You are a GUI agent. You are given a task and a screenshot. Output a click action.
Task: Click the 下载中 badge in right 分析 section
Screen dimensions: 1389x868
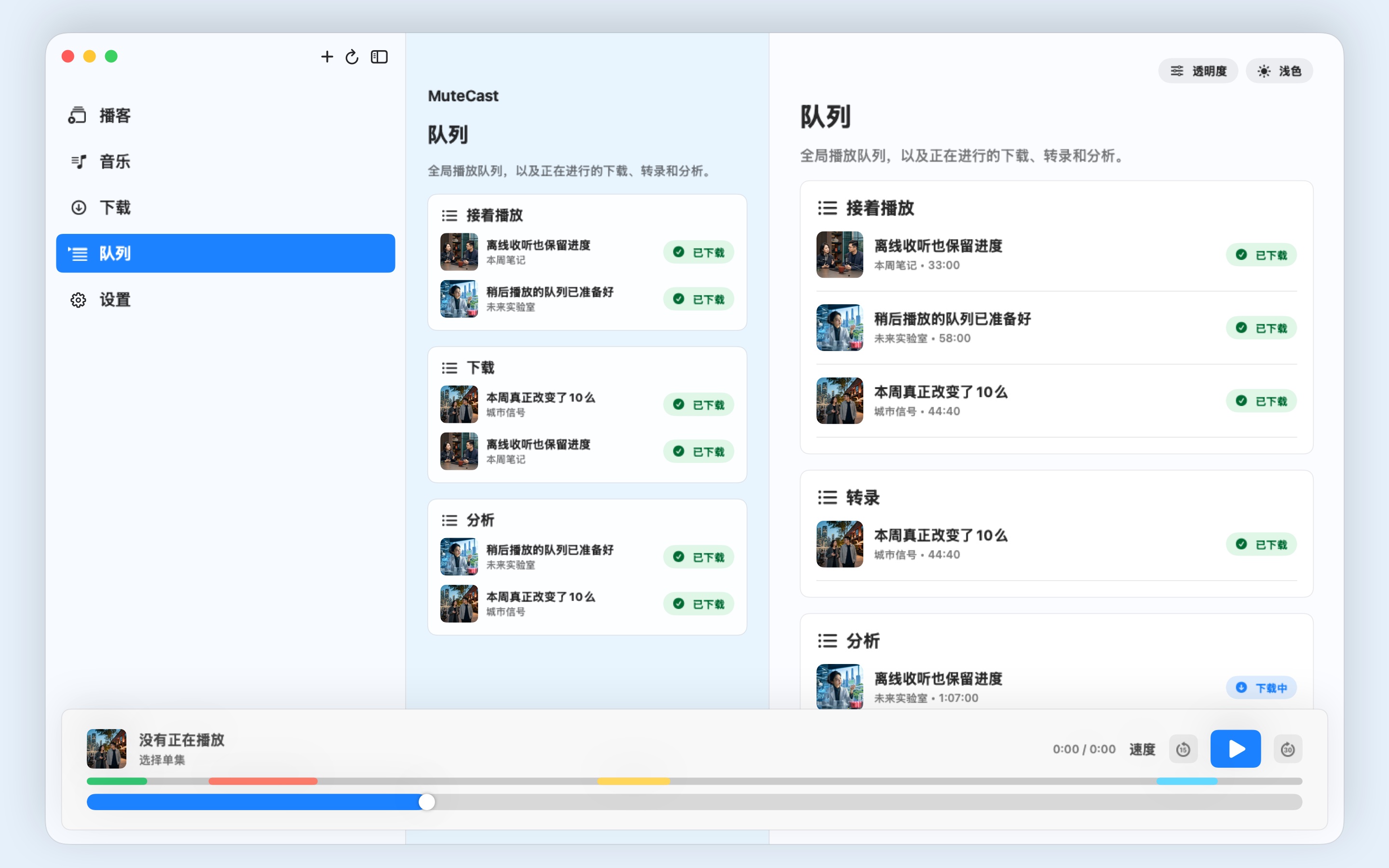click(x=1261, y=688)
